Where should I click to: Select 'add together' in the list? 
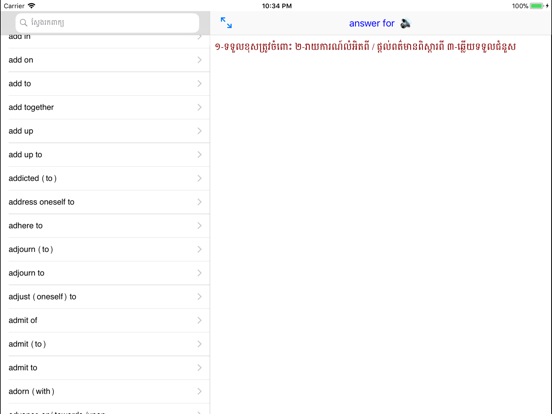105,107
